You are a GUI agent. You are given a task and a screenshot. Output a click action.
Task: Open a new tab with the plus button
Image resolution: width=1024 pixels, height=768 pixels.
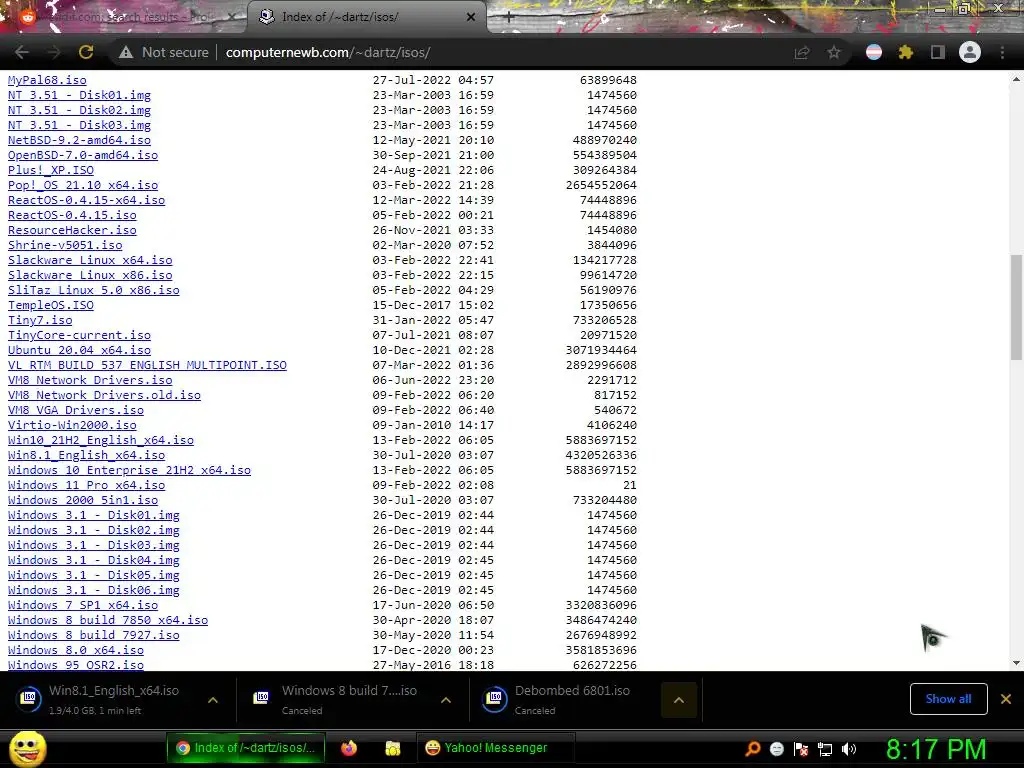coord(509,18)
